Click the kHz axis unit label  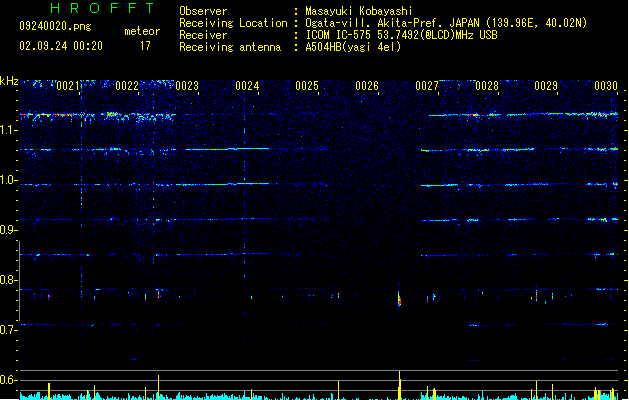click(x=9, y=81)
